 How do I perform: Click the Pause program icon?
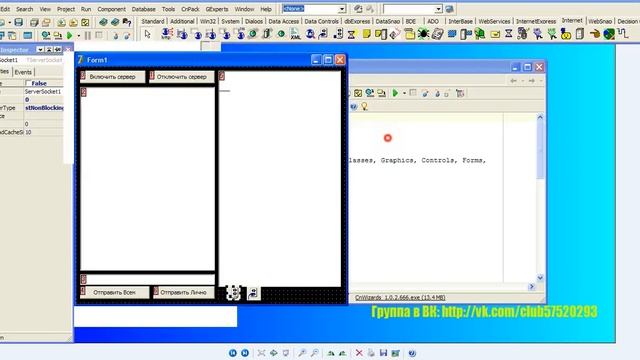coord(87,36)
